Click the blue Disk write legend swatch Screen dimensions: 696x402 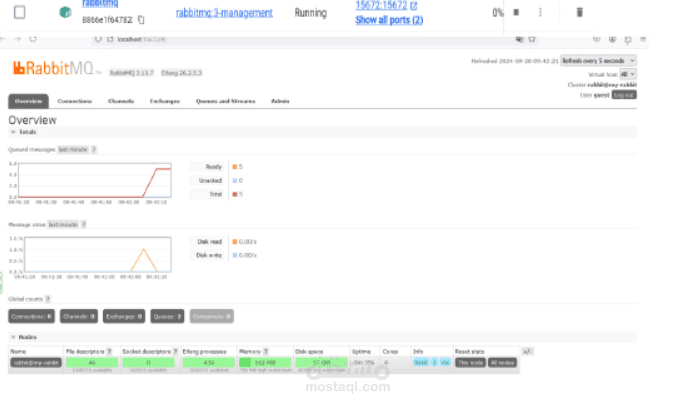click(235, 255)
